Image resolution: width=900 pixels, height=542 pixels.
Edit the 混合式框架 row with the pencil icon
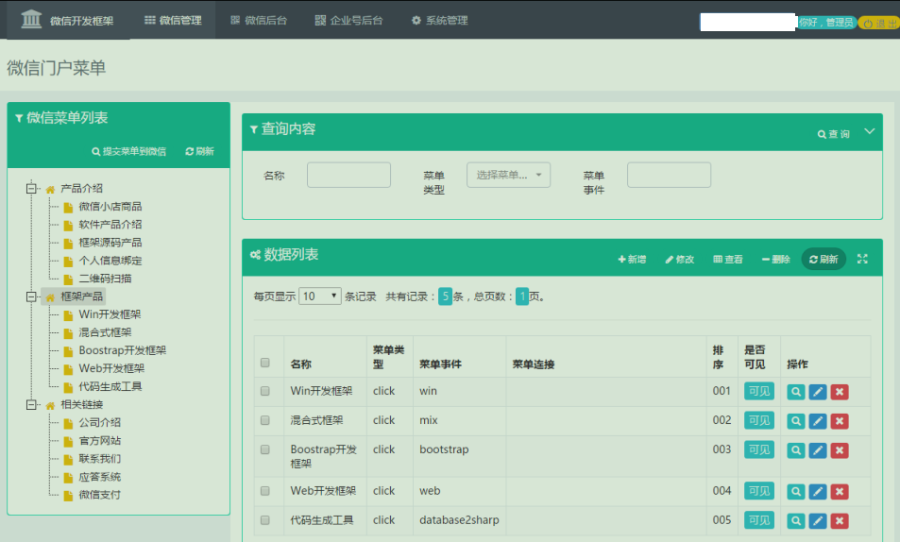click(817, 421)
